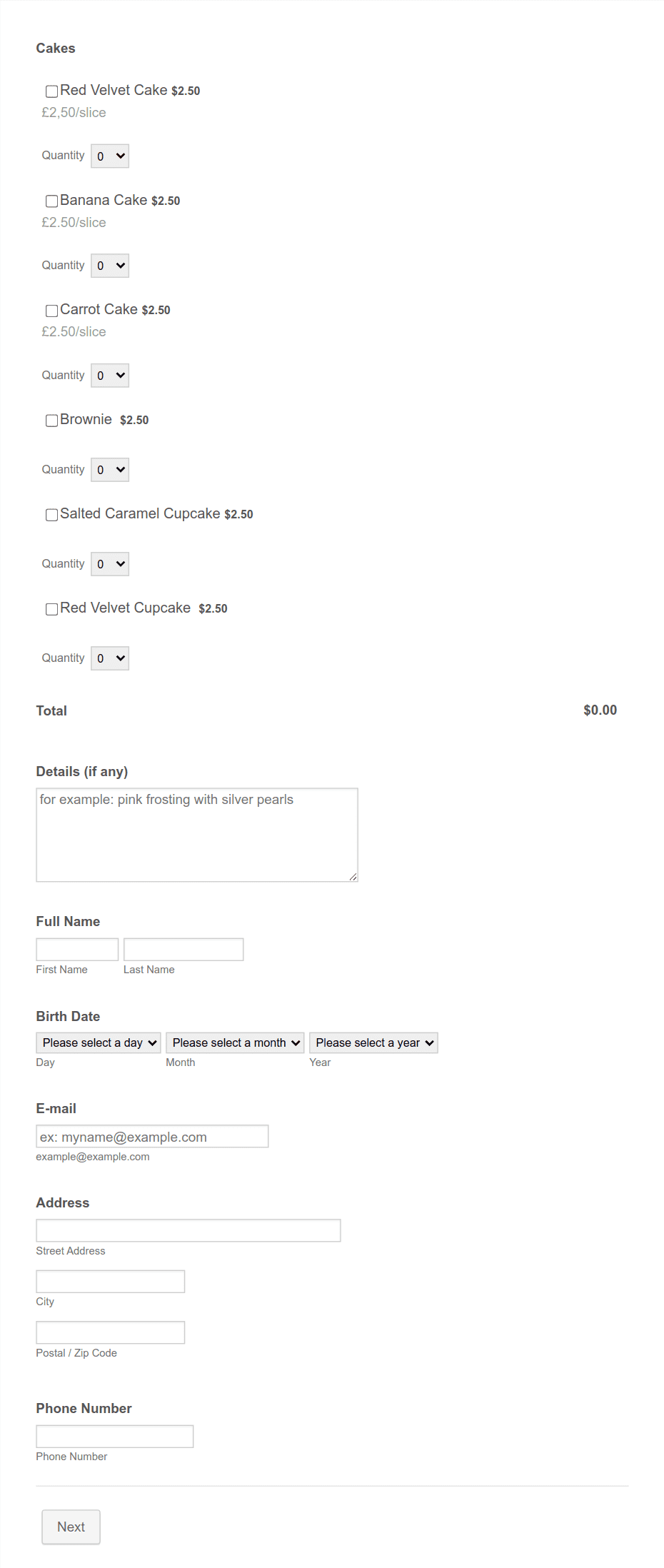Screen dimensions: 664x1568
Task: Click the Phone Number field
Action: [115, 1437]
